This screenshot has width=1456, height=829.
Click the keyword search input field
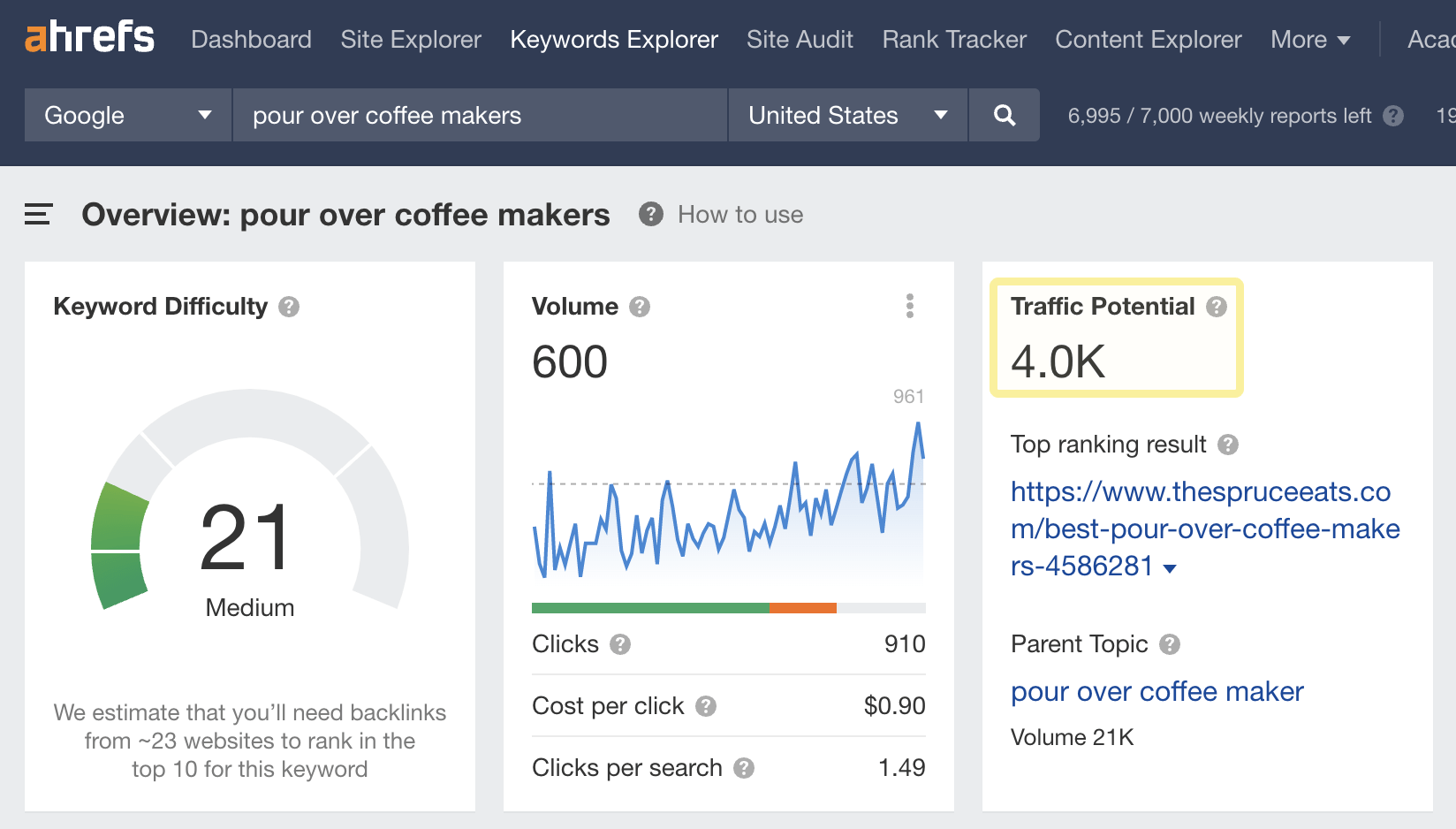480,115
